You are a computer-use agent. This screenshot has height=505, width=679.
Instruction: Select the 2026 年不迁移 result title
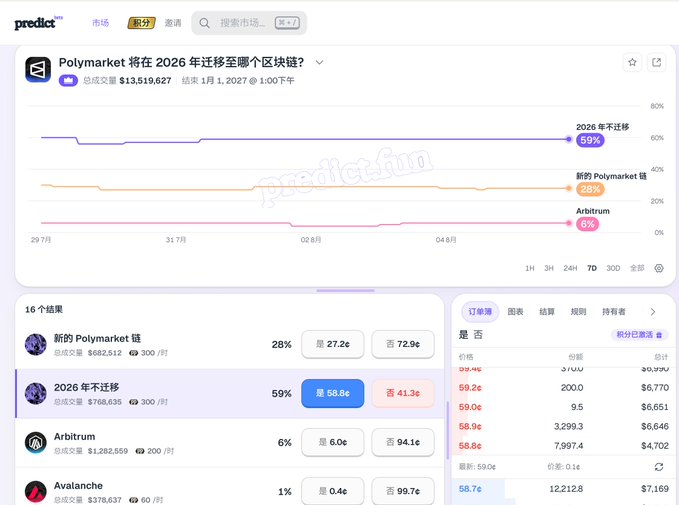(87, 388)
